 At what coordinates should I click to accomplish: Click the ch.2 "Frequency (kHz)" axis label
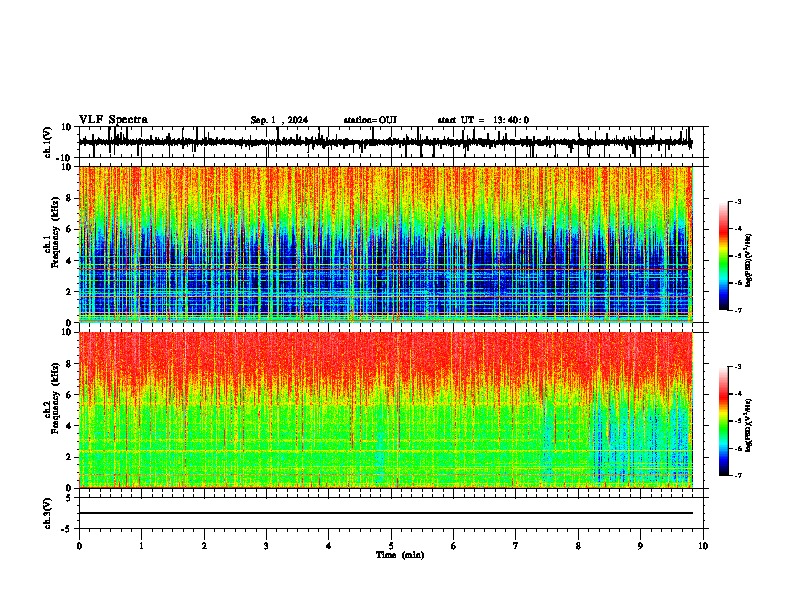(x=55, y=398)
